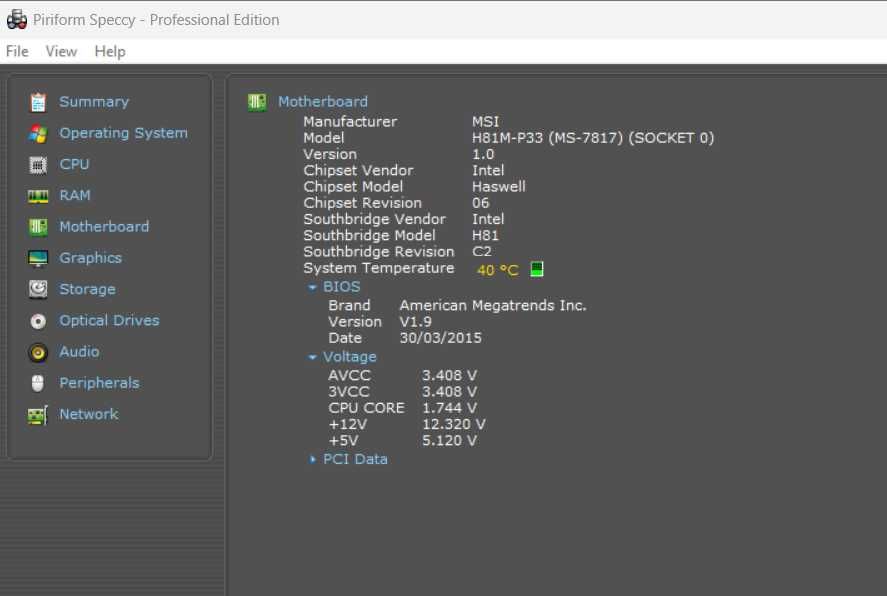This screenshot has width=887, height=596.
Task: Switch to the RAM section
Action: pyautogui.click(x=75, y=195)
